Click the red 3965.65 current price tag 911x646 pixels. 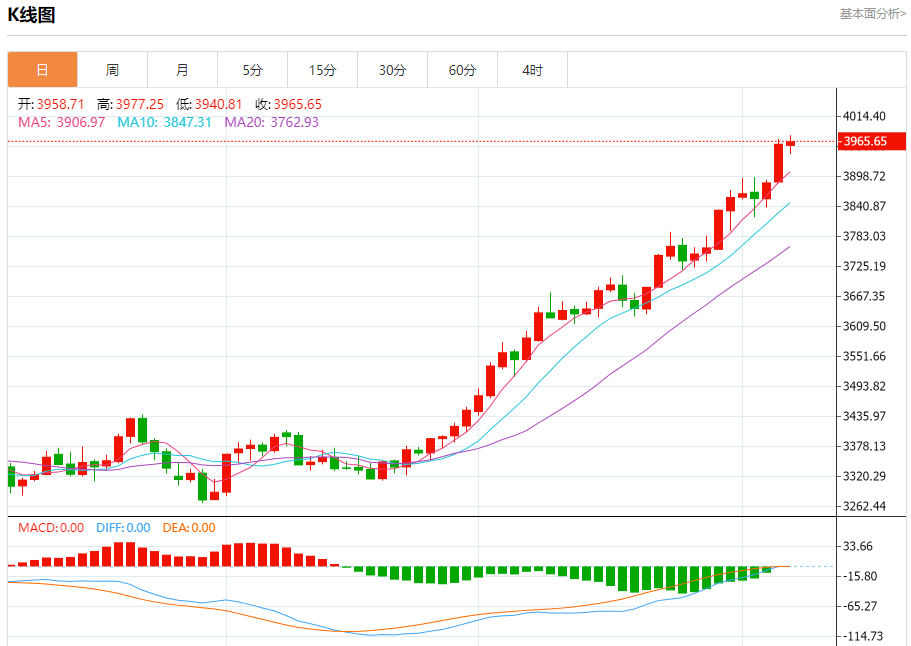click(865, 142)
